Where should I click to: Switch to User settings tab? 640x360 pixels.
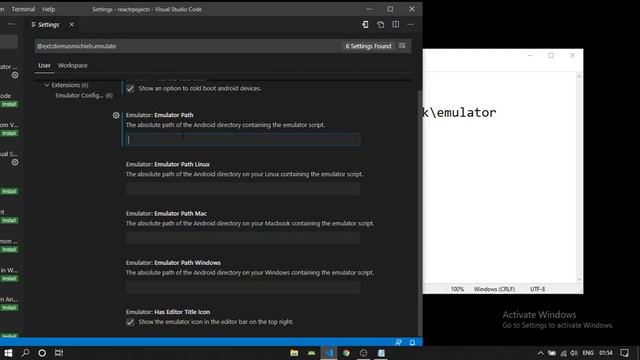44,65
